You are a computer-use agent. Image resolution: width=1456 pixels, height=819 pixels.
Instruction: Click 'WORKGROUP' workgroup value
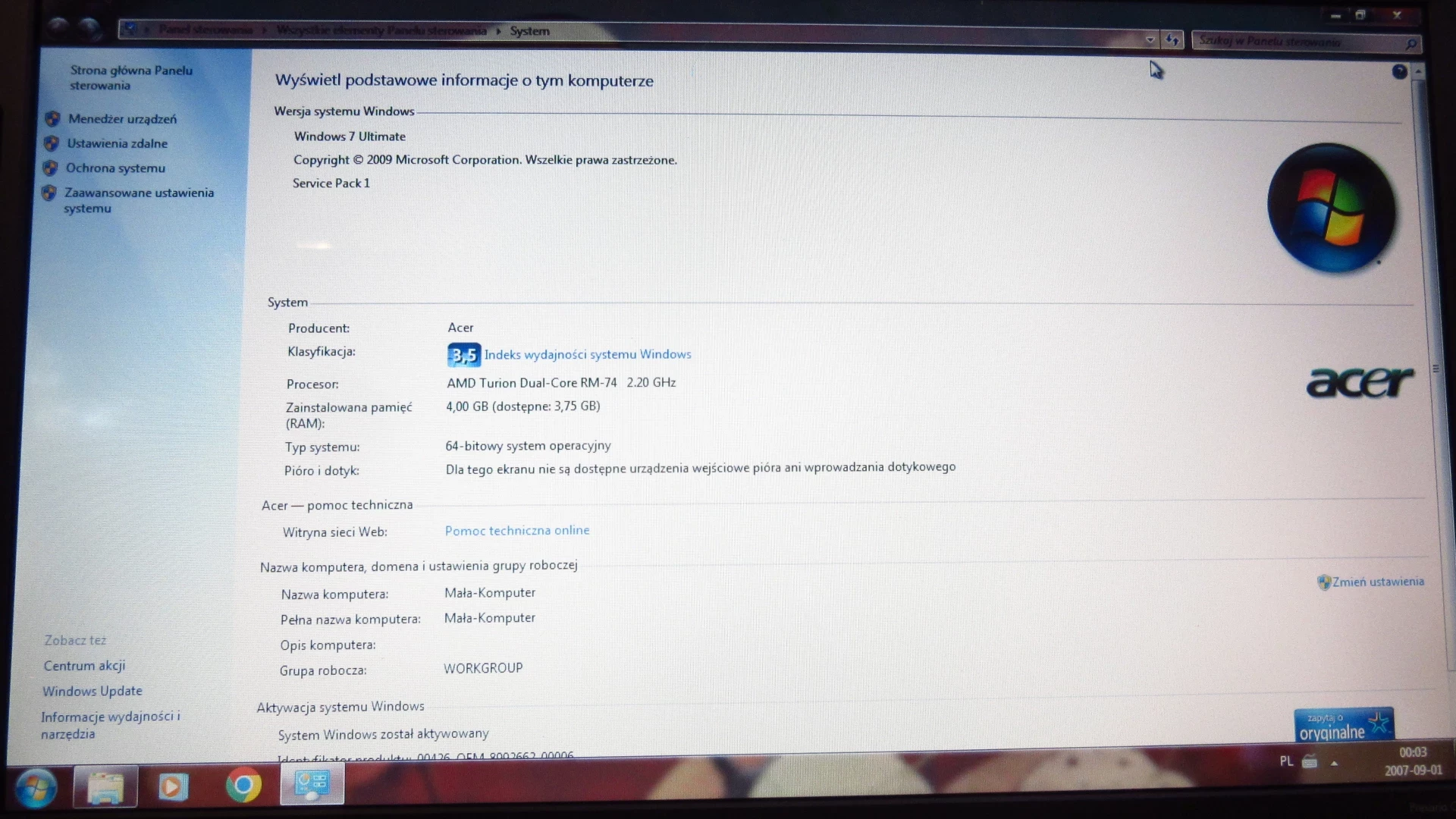click(x=483, y=668)
